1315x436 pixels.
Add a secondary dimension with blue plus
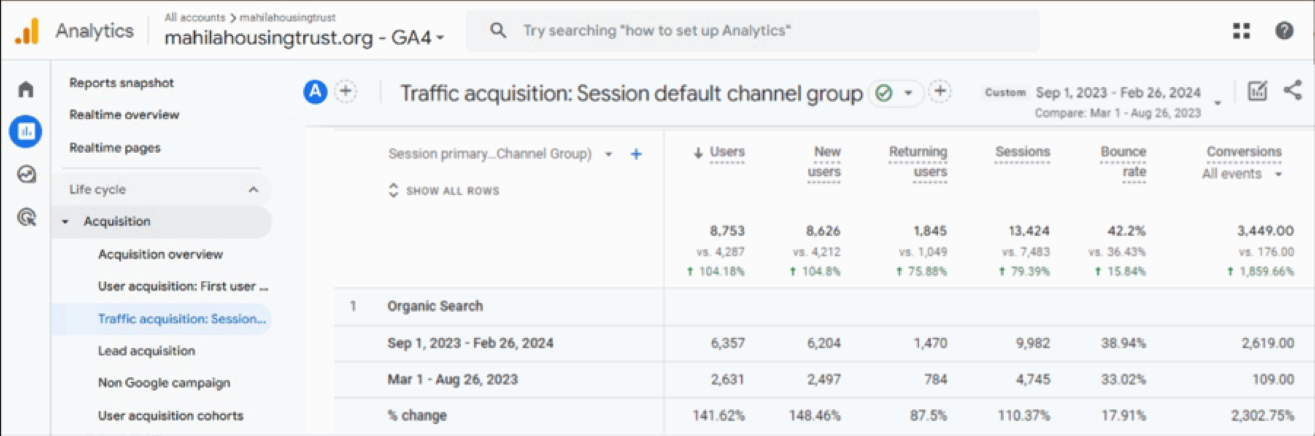[636, 154]
